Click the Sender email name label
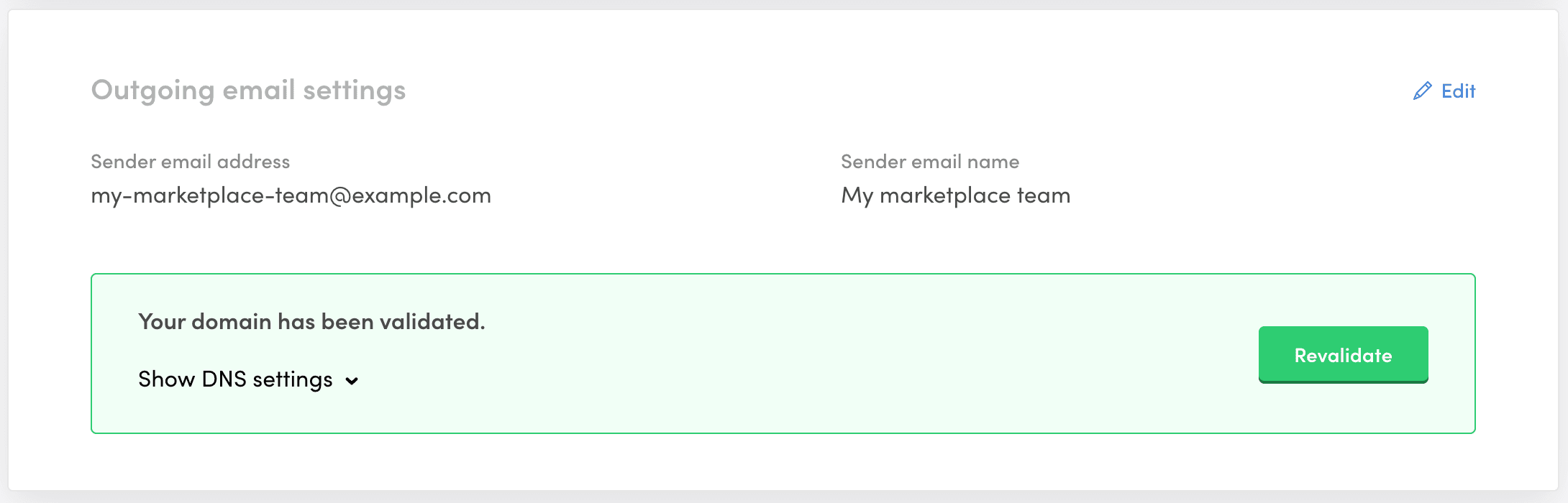 click(x=929, y=162)
